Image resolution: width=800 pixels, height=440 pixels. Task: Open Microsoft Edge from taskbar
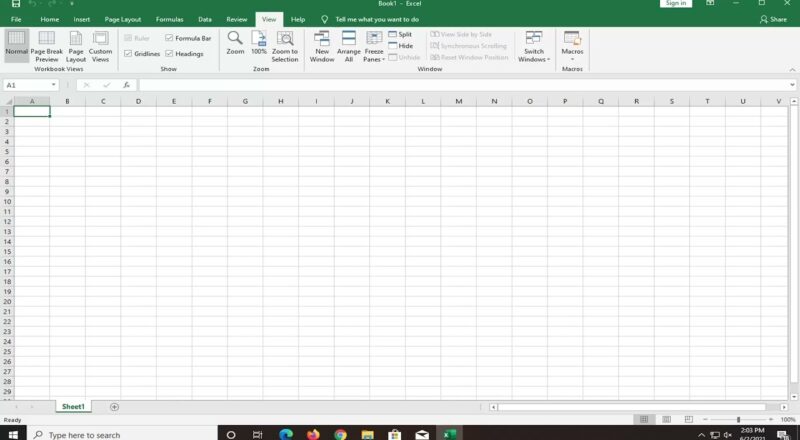coord(286,434)
